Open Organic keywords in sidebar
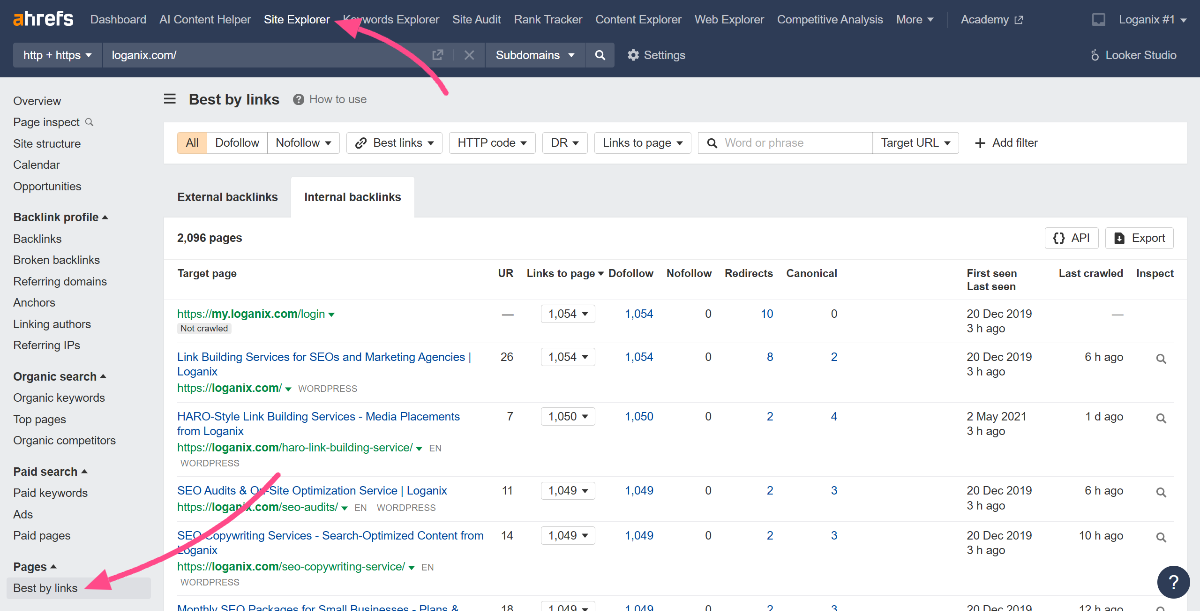Image resolution: width=1200 pixels, height=611 pixels. (x=59, y=398)
